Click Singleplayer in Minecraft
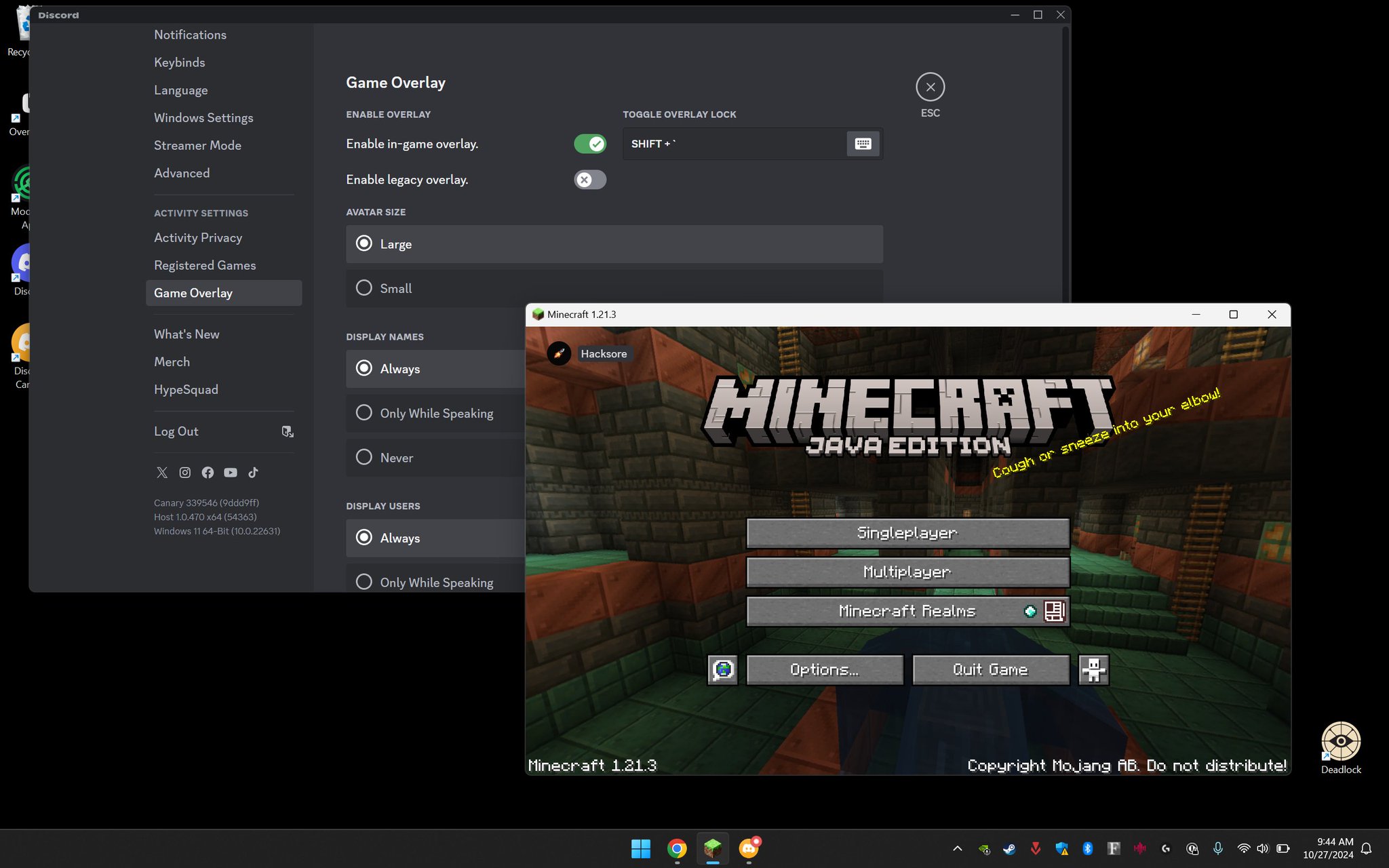Image resolution: width=1389 pixels, height=868 pixels. (907, 533)
